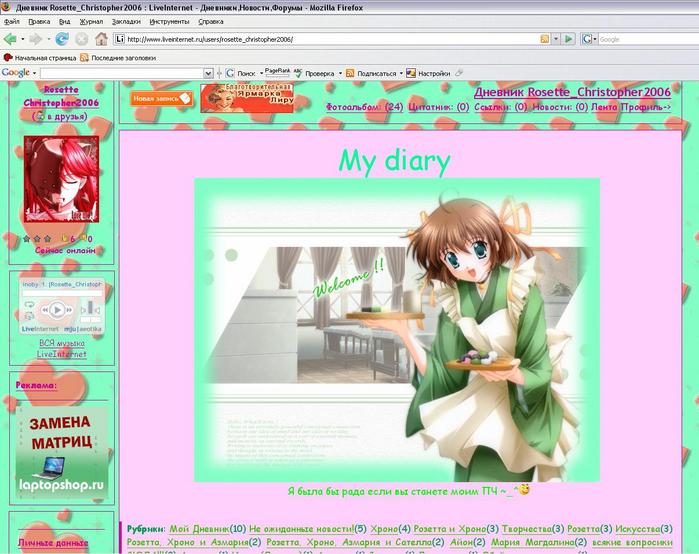The image size is (699, 554).
Task: Open the Профиль-> link
Action: pyautogui.click(x=646, y=107)
